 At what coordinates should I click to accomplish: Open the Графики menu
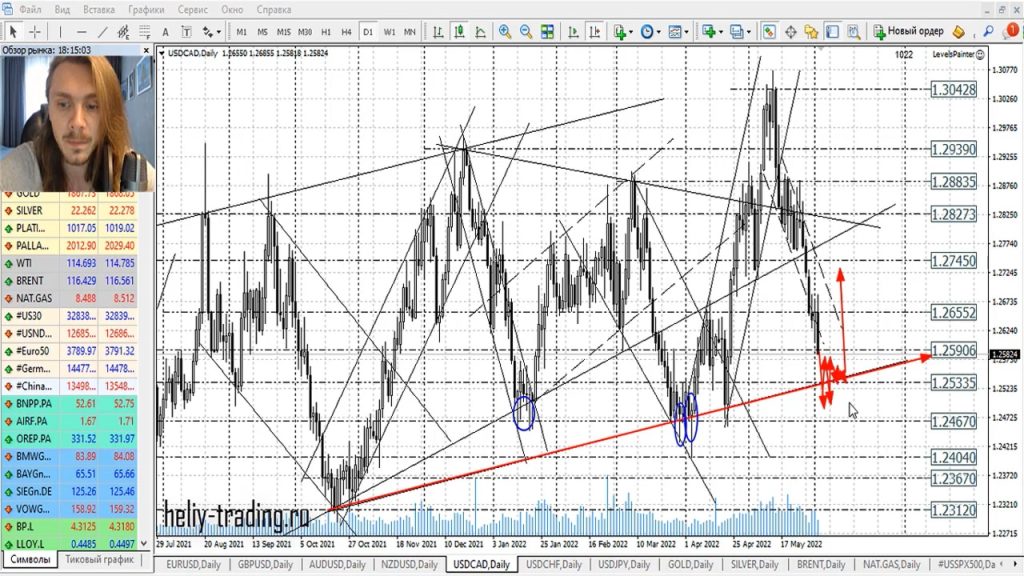pos(146,9)
